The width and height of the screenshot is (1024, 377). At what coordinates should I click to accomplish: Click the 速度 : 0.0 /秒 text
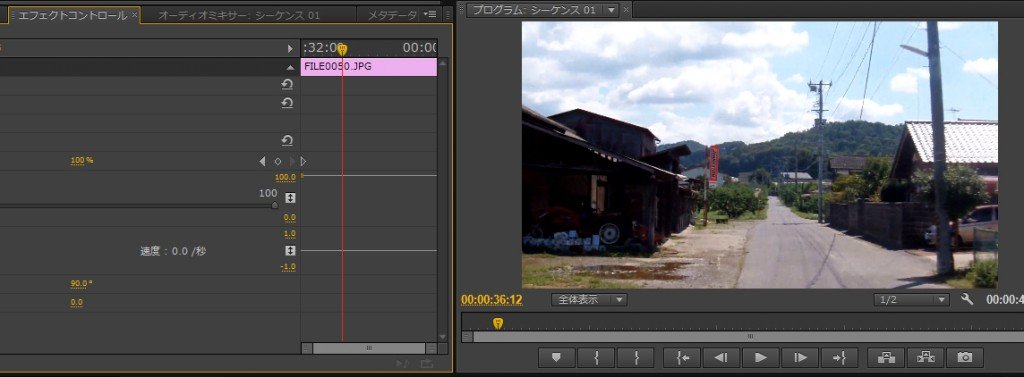point(173,251)
